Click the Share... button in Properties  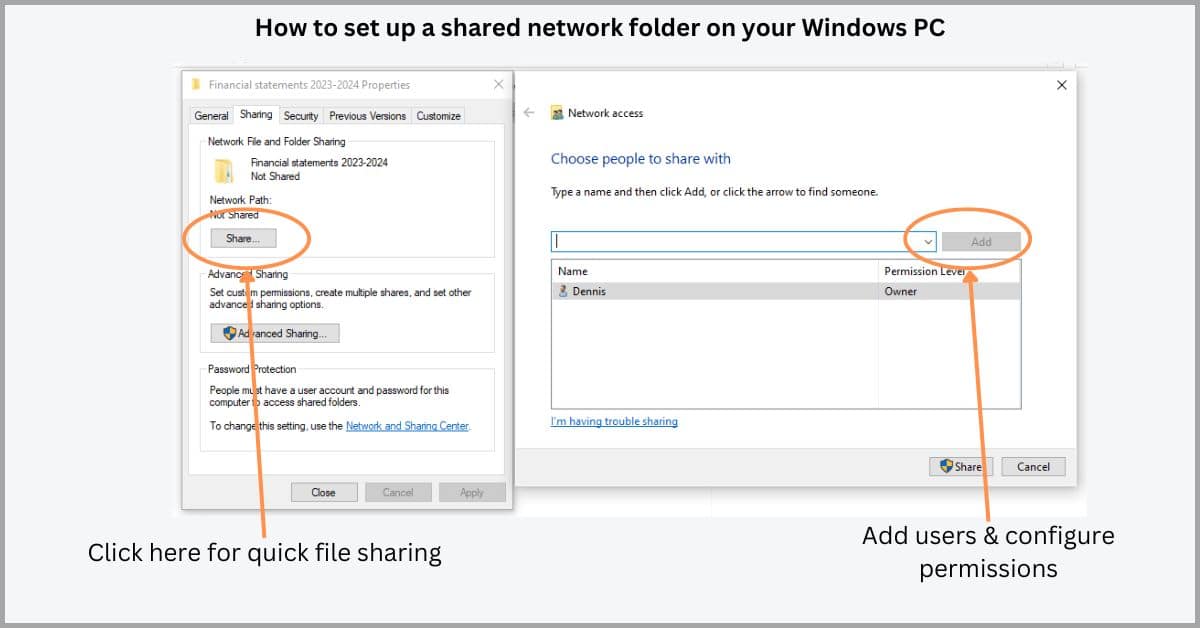click(243, 239)
